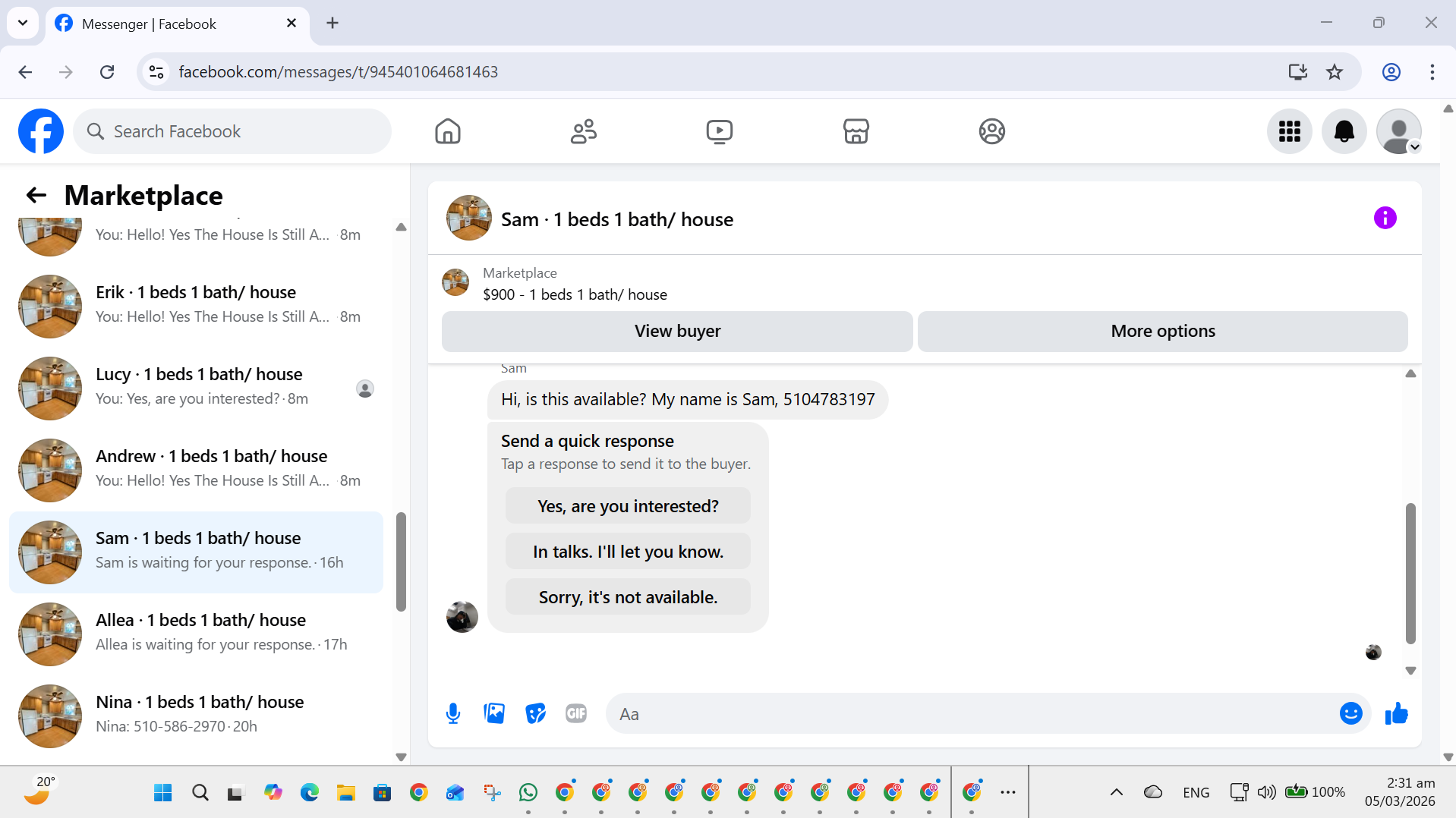Open a new browser tab
Image resolution: width=1456 pixels, height=818 pixels.
coord(332,24)
